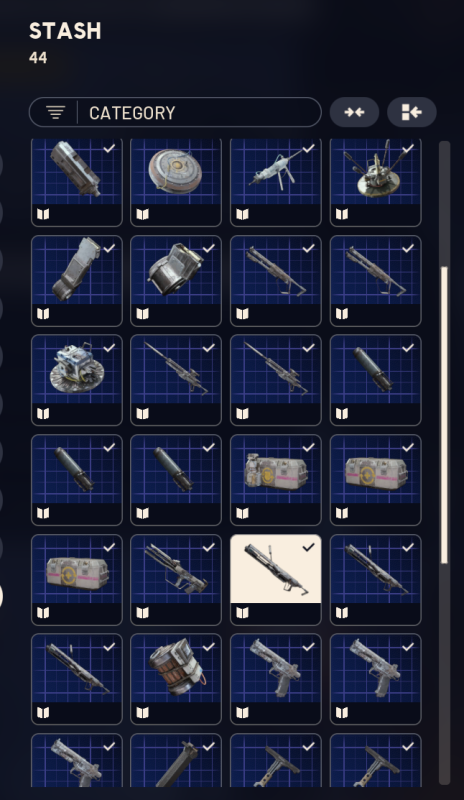This screenshot has height=800, width=464.
Task: Click the filter lines icon beside CATEGORY
Action: coord(55,112)
